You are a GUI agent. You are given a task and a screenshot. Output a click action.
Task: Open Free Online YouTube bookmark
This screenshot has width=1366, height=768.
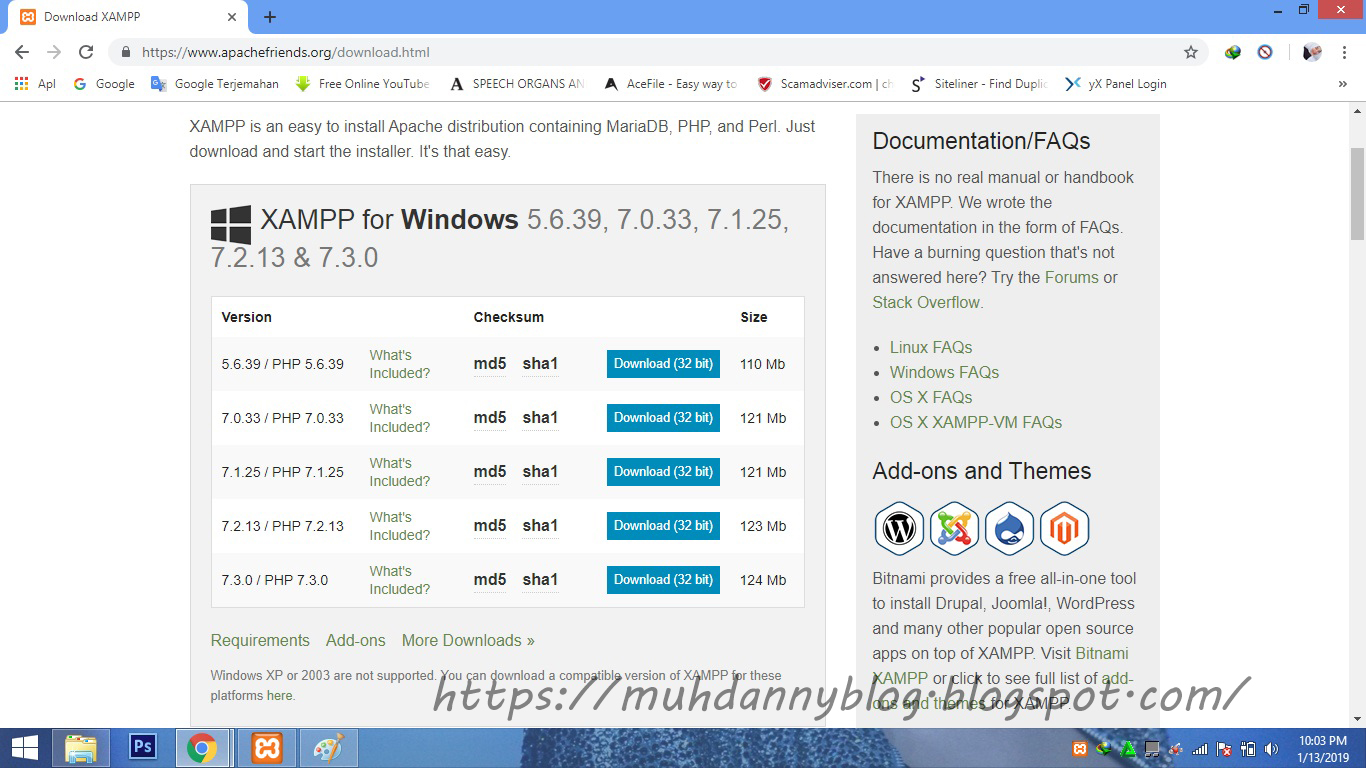click(x=363, y=84)
